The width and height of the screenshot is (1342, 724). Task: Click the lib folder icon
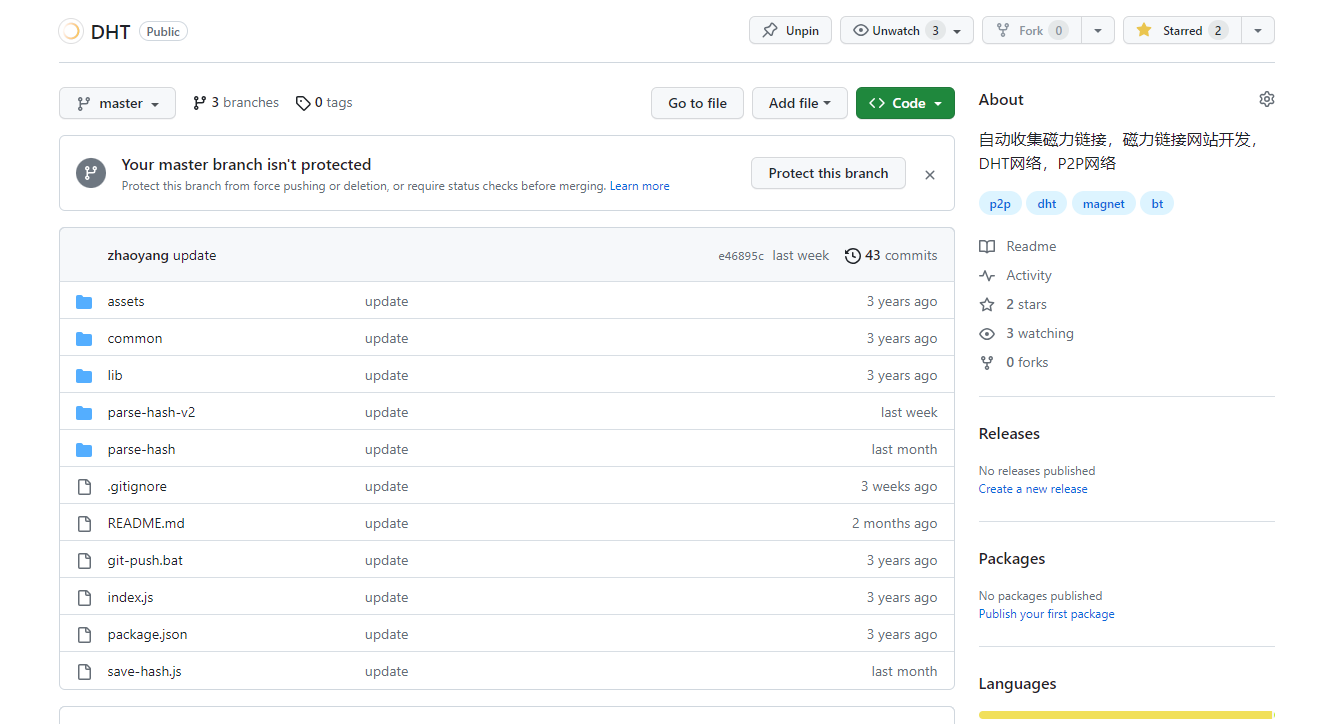point(84,376)
